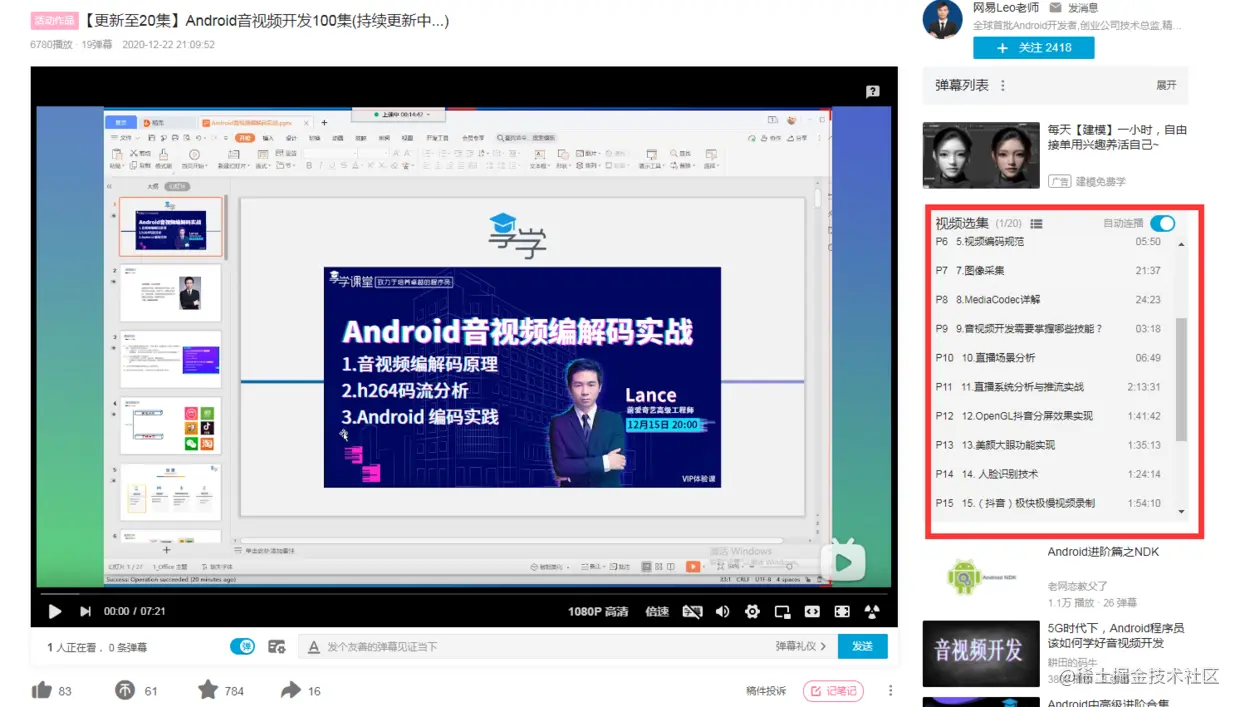Open the danmaku list options menu
Viewport: 1240px width, 707px height.
coord(1003,86)
